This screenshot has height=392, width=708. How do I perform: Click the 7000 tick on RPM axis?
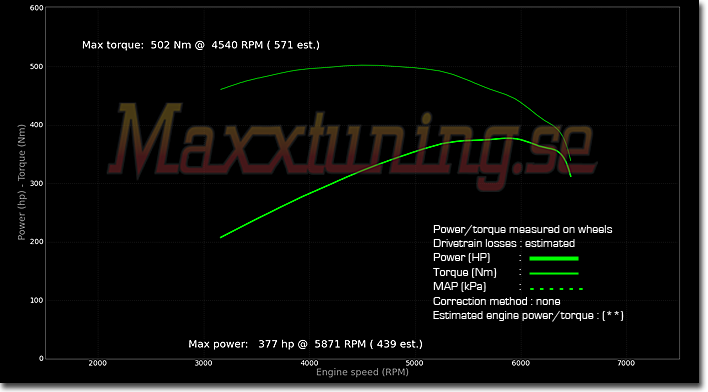pyautogui.click(x=626, y=363)
